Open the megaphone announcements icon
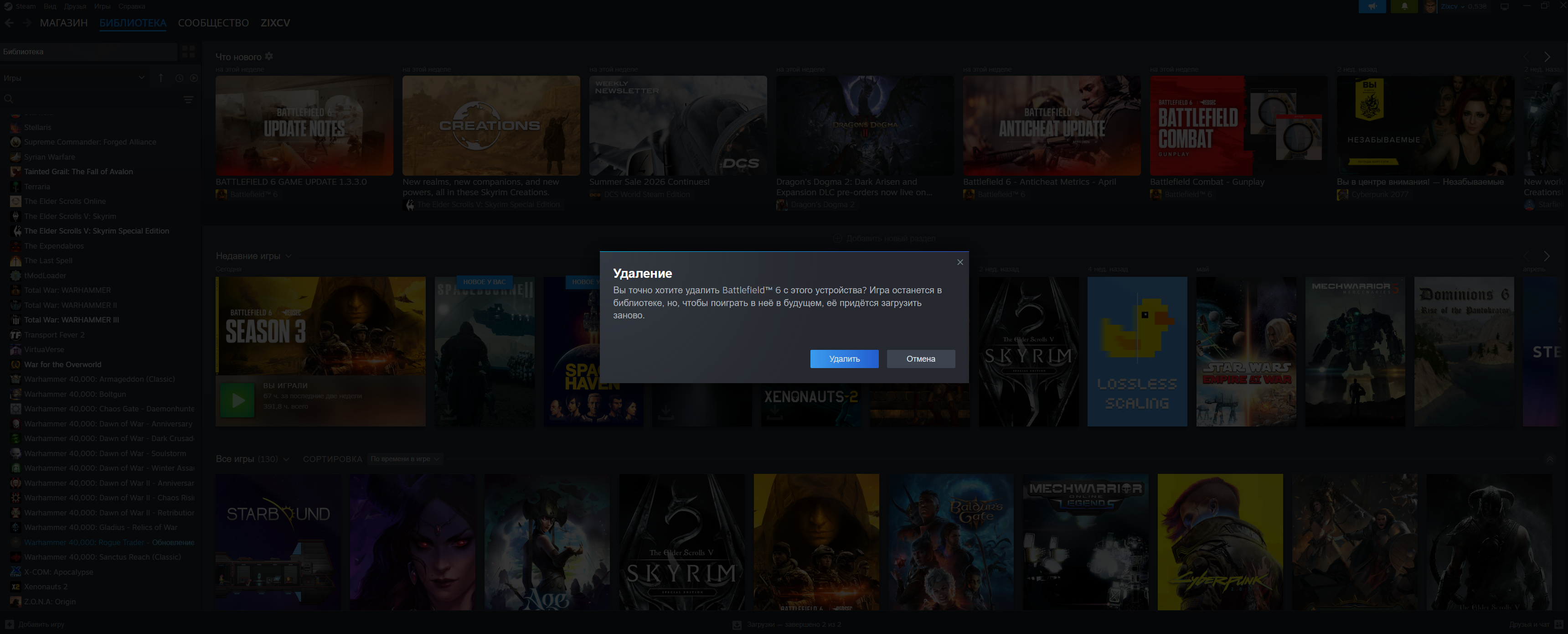This screenshot has height=634, width=1568. pos(1372,6)
